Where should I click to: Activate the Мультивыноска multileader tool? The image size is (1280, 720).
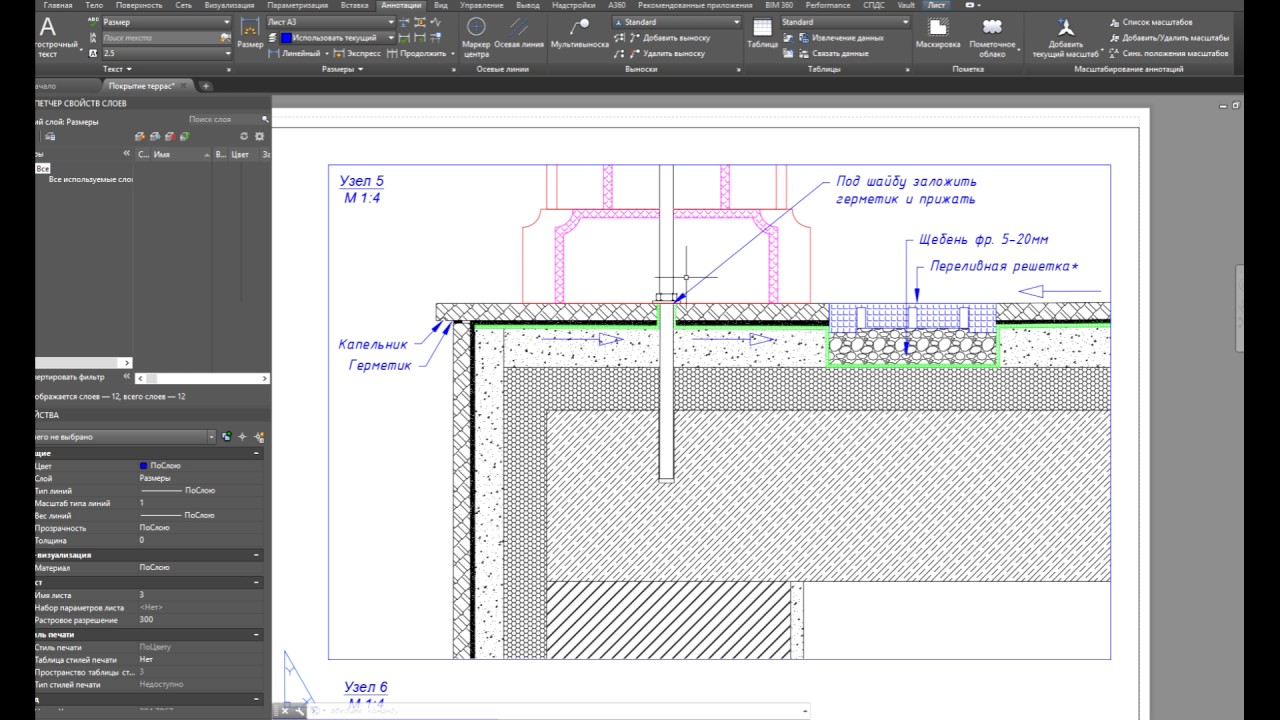click(x=579, y=33)
